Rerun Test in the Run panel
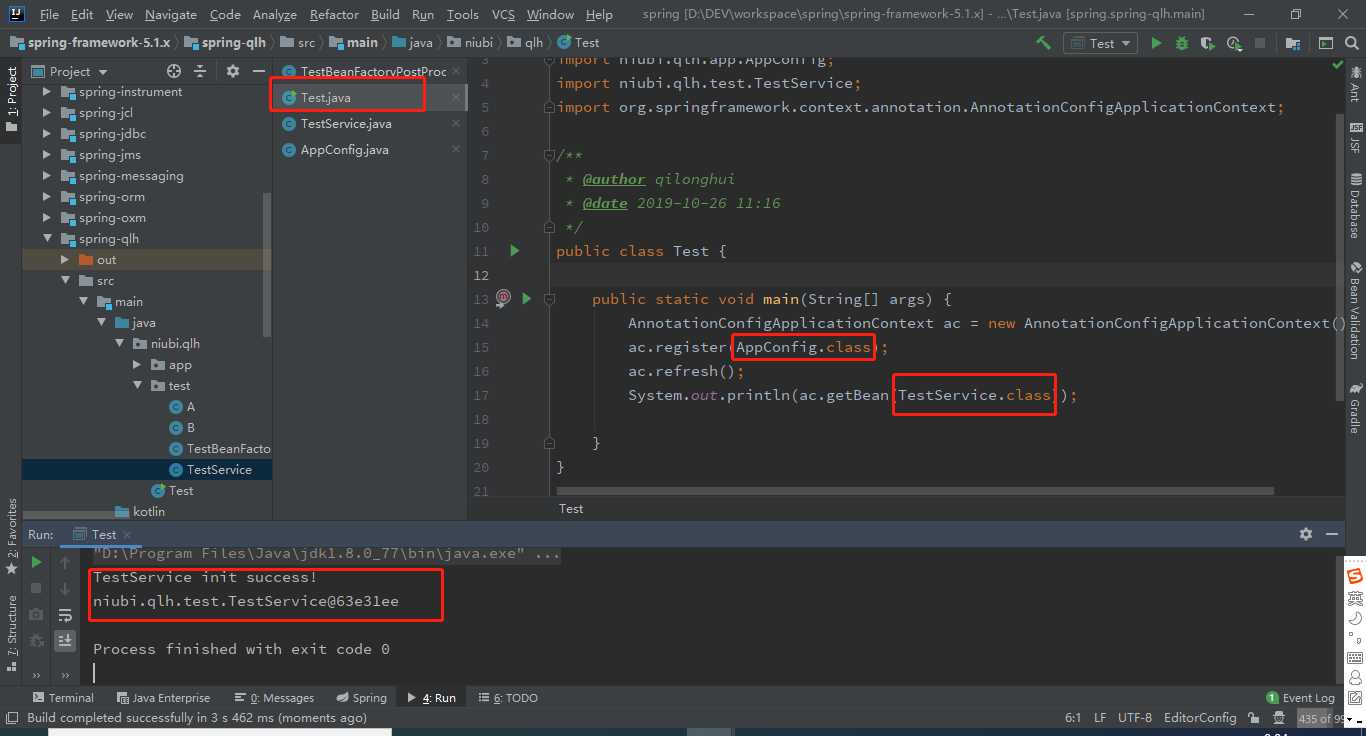Viewport: 1366px width, 736px height. [36, 562]
